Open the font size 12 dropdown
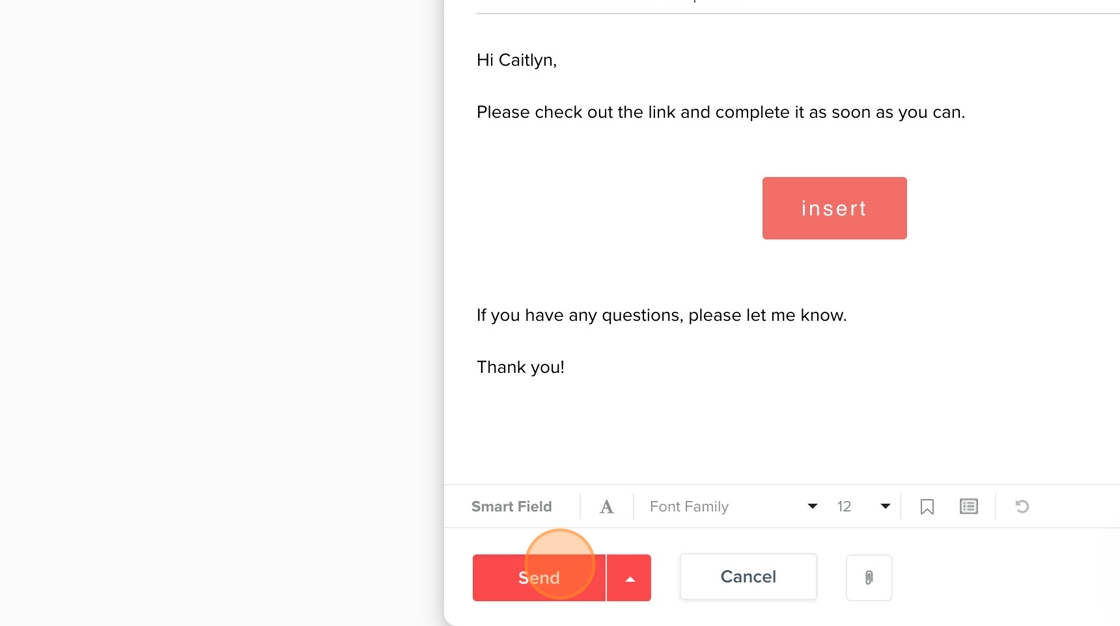Screen dimensions: 1120x626 (863, 507)
